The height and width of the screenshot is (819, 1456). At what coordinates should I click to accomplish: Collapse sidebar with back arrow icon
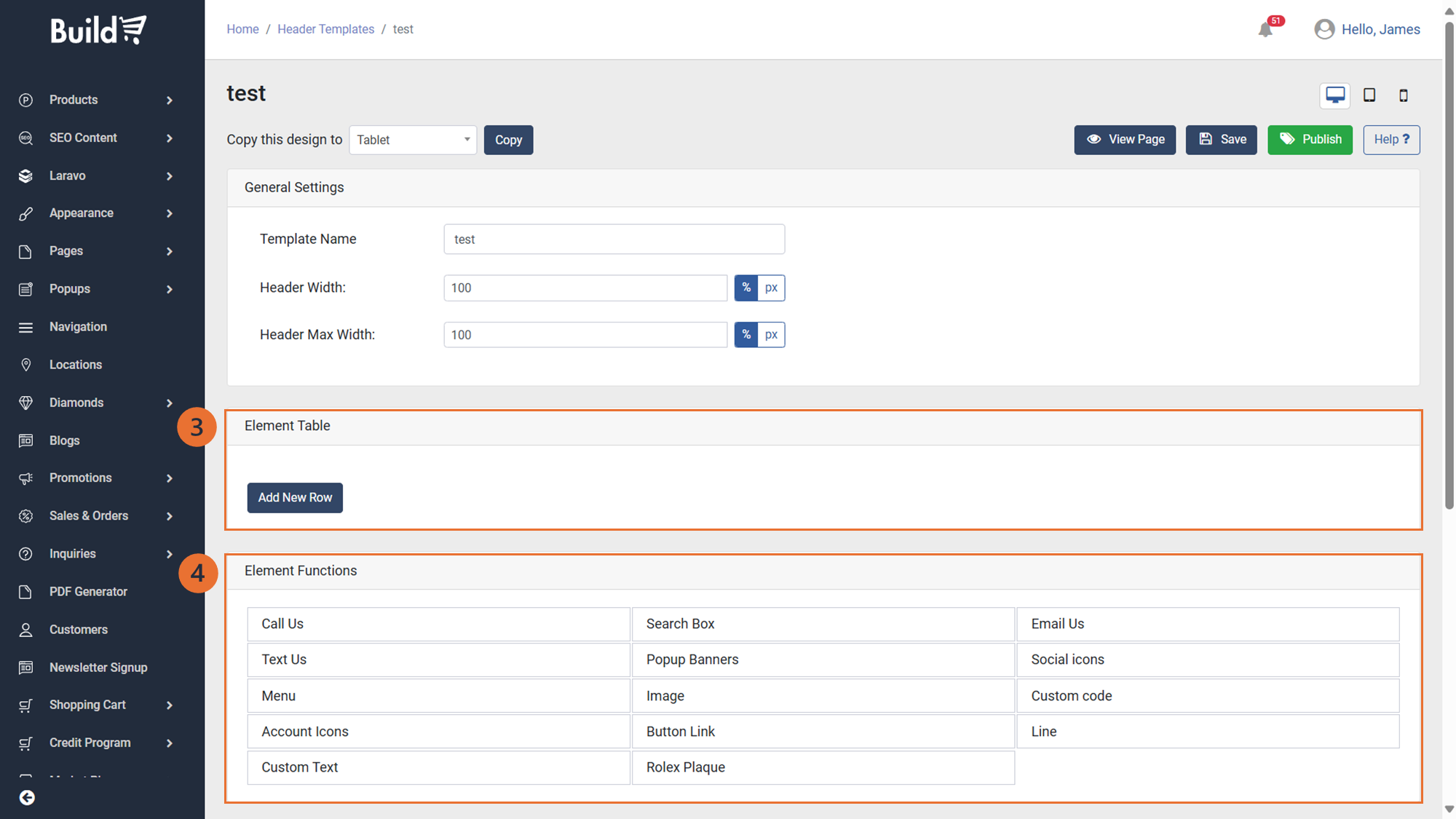(27, 798)
